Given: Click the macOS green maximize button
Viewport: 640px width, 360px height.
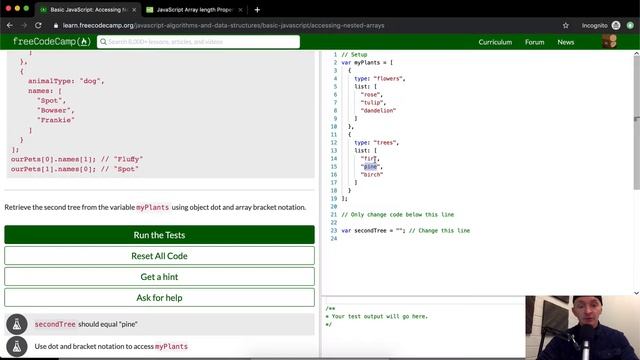Looking at the screenshot, I should (x=26, y=8).
